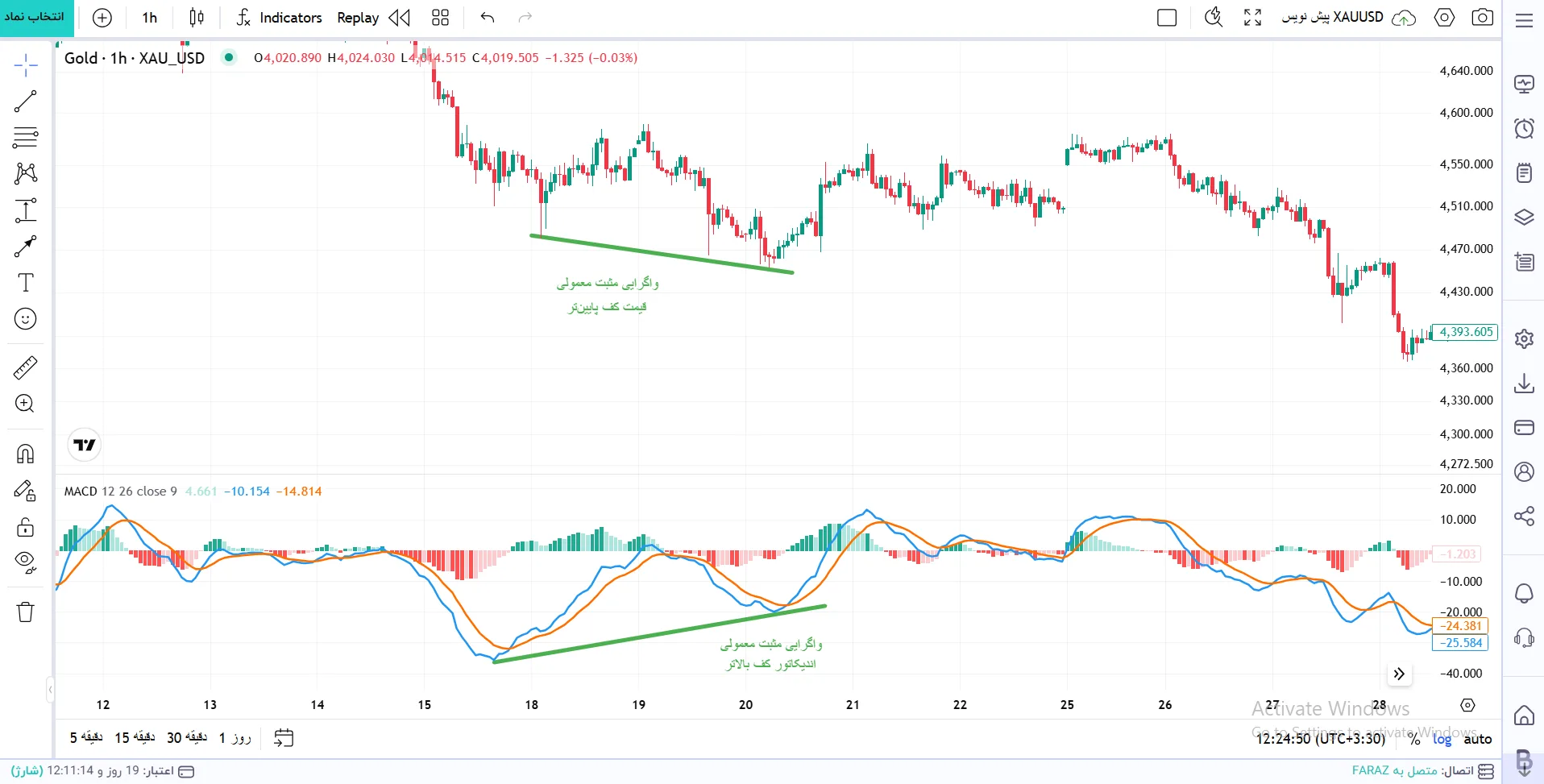Select the Text annotation tool
The width and height of the screenshot is (1544, 784).
(26, 283)
